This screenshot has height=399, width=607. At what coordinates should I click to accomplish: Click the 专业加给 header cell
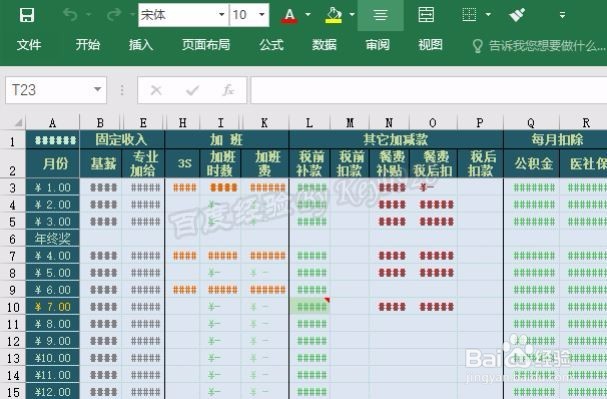point(143,163)
